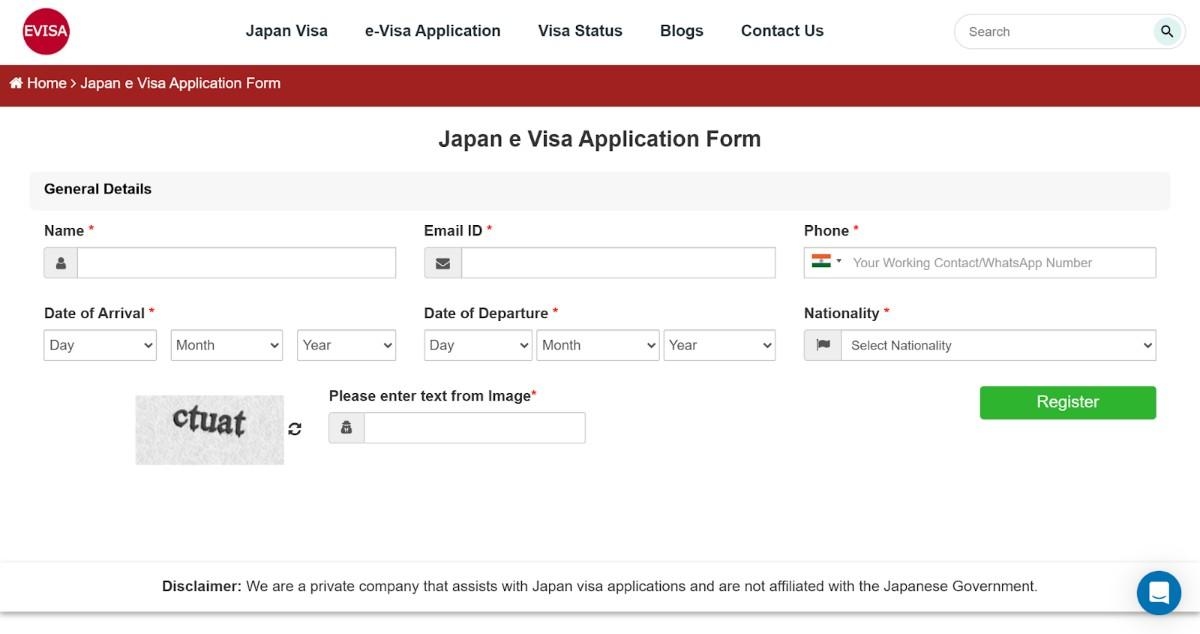This screenshot has width=1200, height=634.
Task: Click the Phone number input field
Action: click(x=1000, y=263)
